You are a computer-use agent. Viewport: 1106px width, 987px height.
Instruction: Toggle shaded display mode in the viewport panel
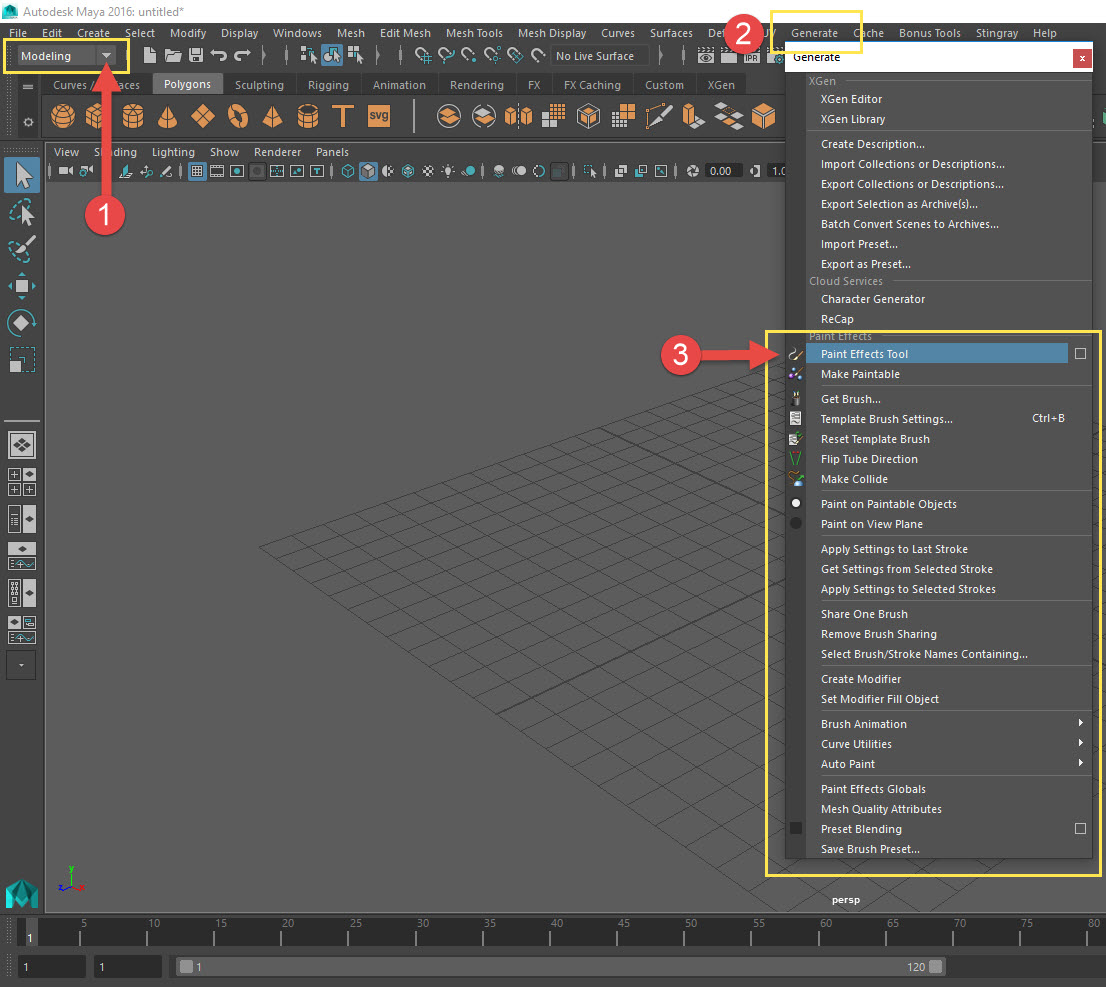367,171
